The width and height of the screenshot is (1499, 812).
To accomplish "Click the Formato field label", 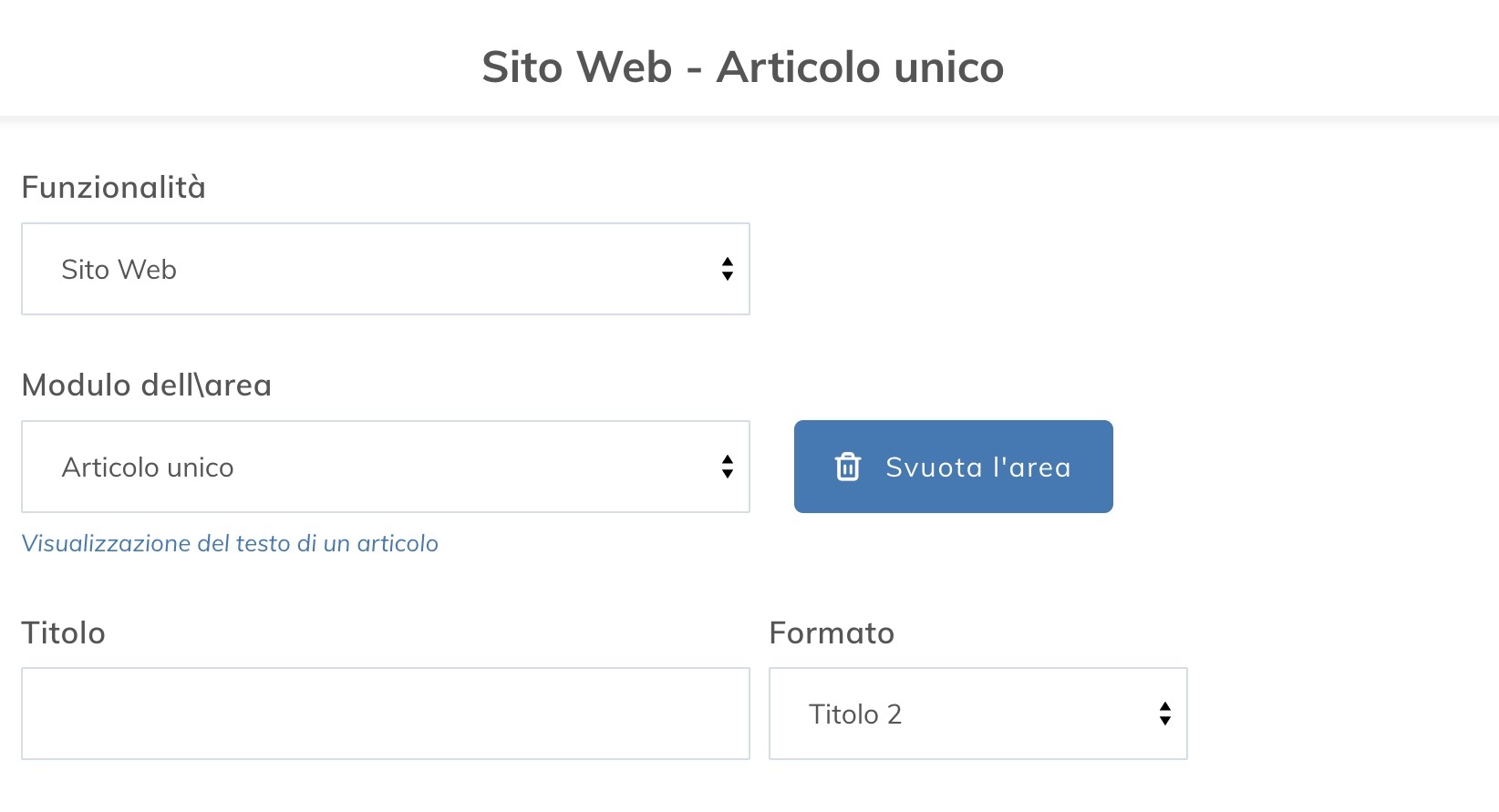I will click(832, 632).
